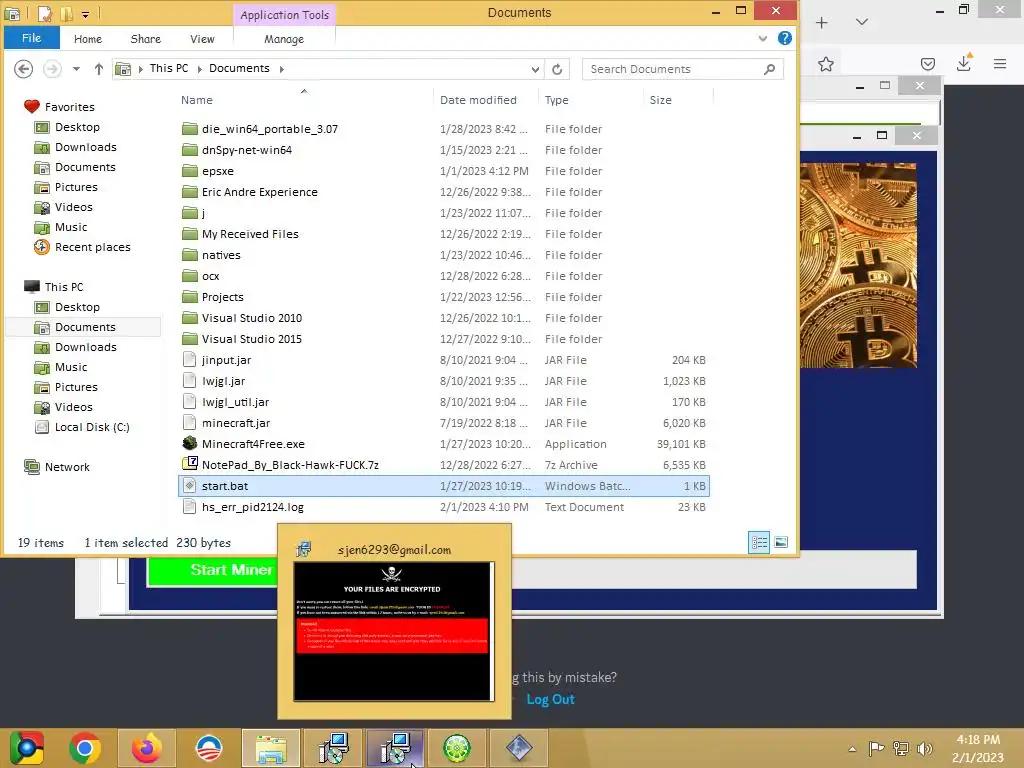Open address bar history dropdown
The width and height of the screenshot is (1024, 768).
click(x=535, y=69)
